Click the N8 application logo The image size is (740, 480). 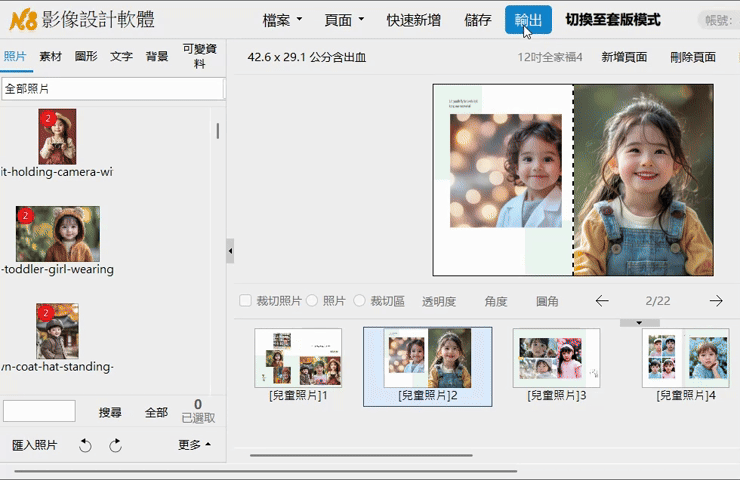[23, 20]
